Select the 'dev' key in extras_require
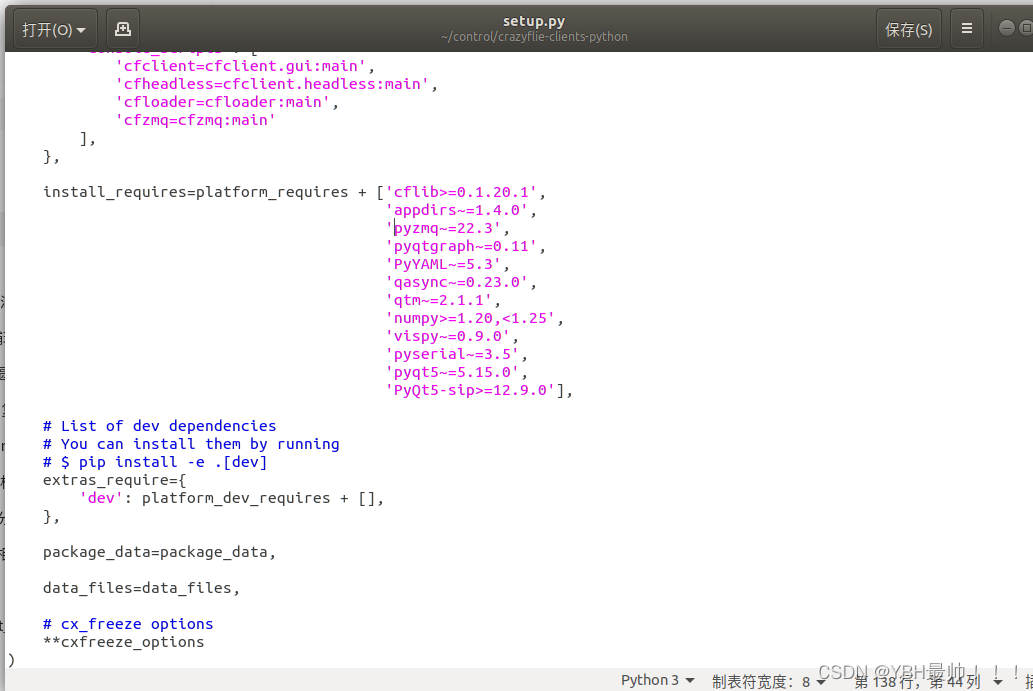The width and height of the screenshot is (1033, 691). pyautogui.click(x=99, y=497)
